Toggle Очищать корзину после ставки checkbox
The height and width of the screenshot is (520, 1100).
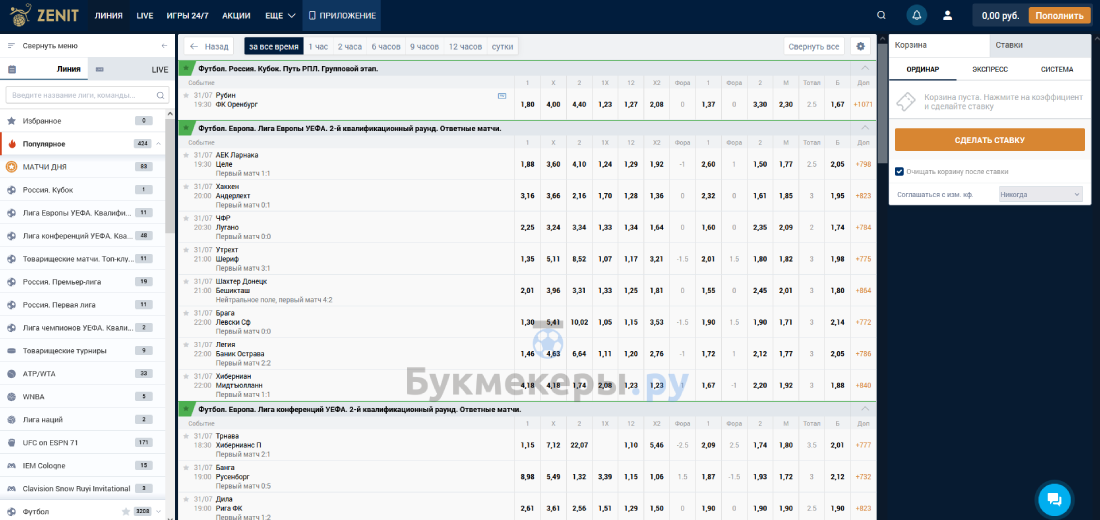point(899,171)
